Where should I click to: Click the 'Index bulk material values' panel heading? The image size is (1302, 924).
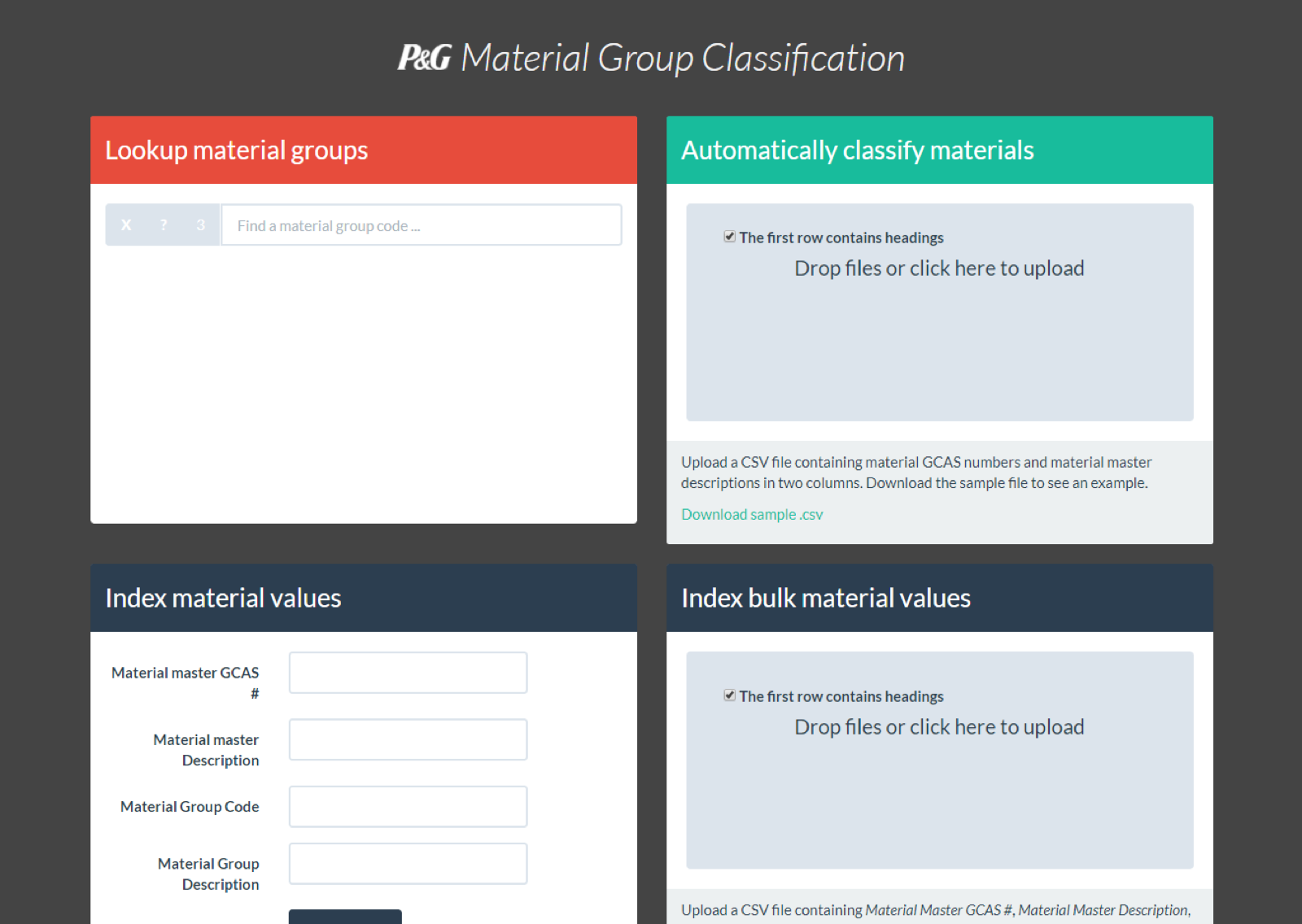click(826, 598)
